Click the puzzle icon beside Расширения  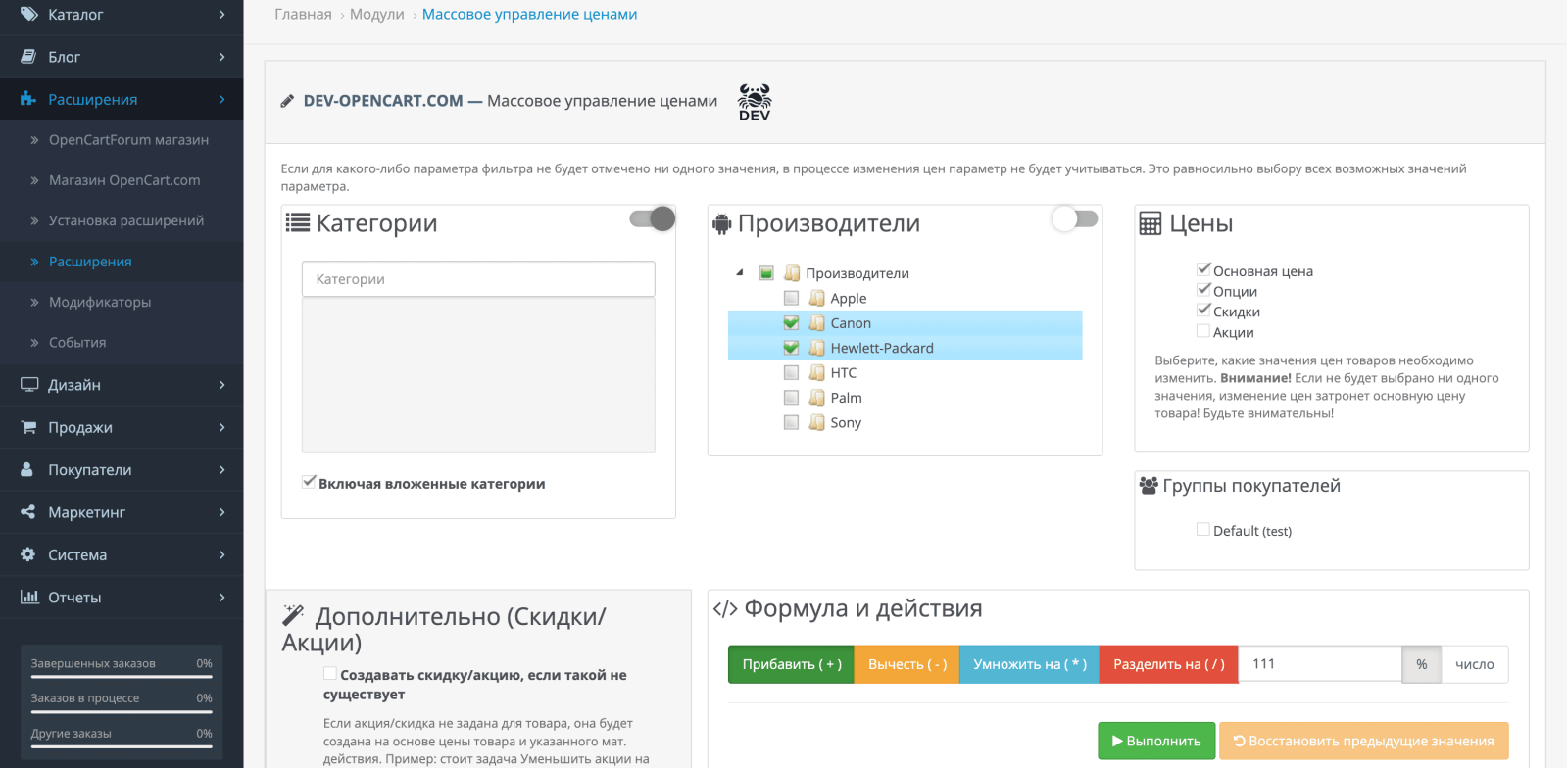28,99
